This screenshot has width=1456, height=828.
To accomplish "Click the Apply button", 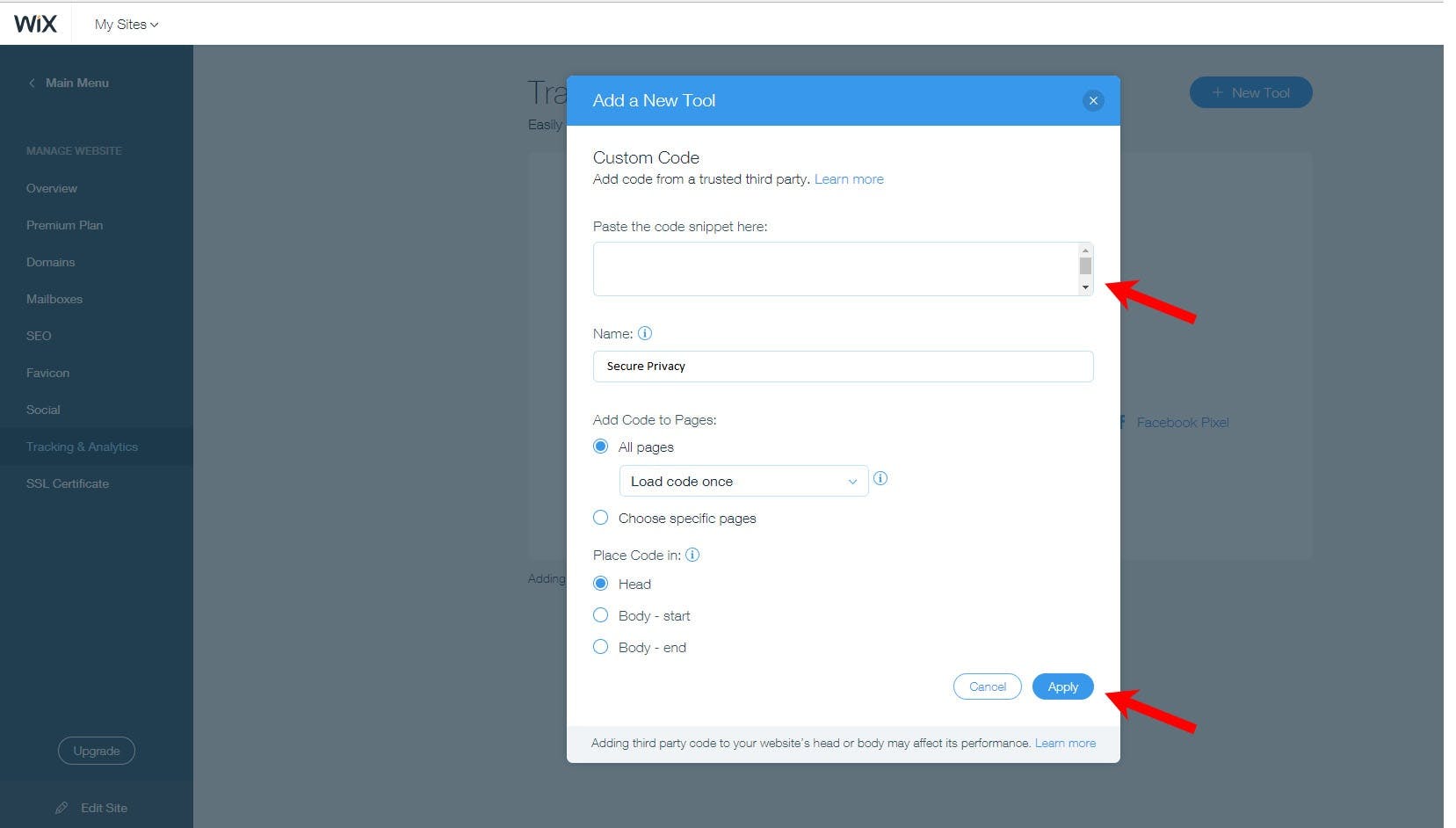I will tap(1062, 686).
